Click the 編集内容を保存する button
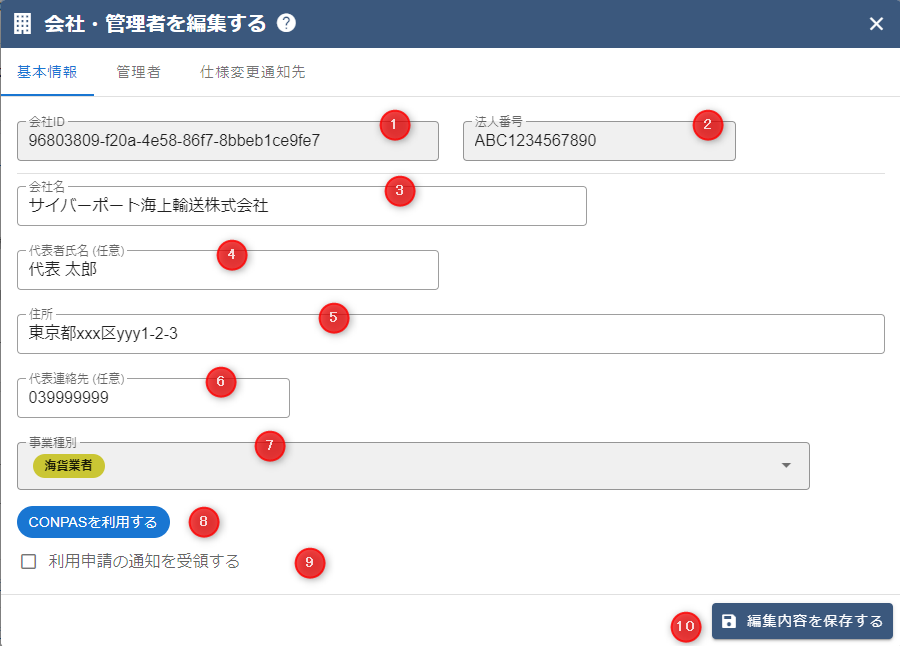This screenshot has width=900, height=646. 802,621
